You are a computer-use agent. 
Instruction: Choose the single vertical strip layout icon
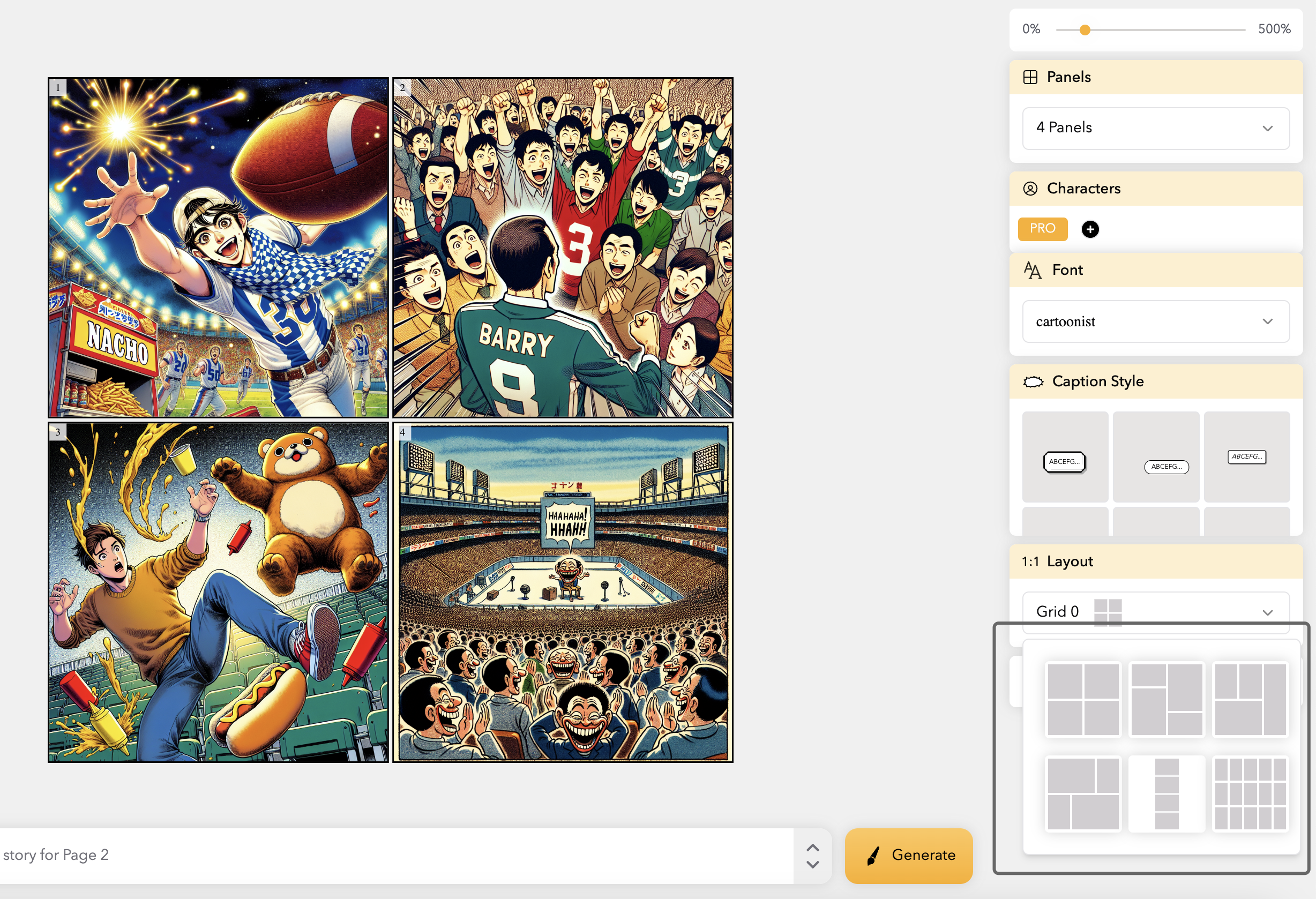[1167, 793]
